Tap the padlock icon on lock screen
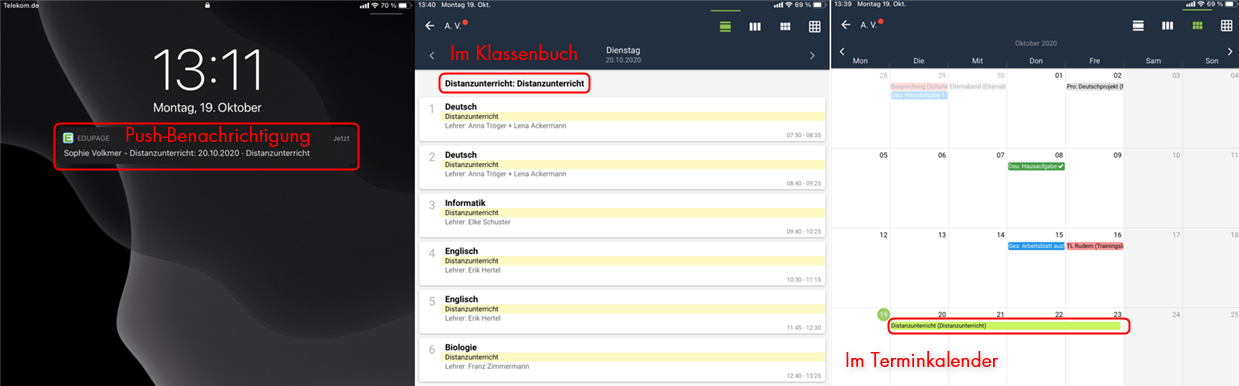Image resolution: width=1239 pixels, height=386 pixels. tap(207, 5)
